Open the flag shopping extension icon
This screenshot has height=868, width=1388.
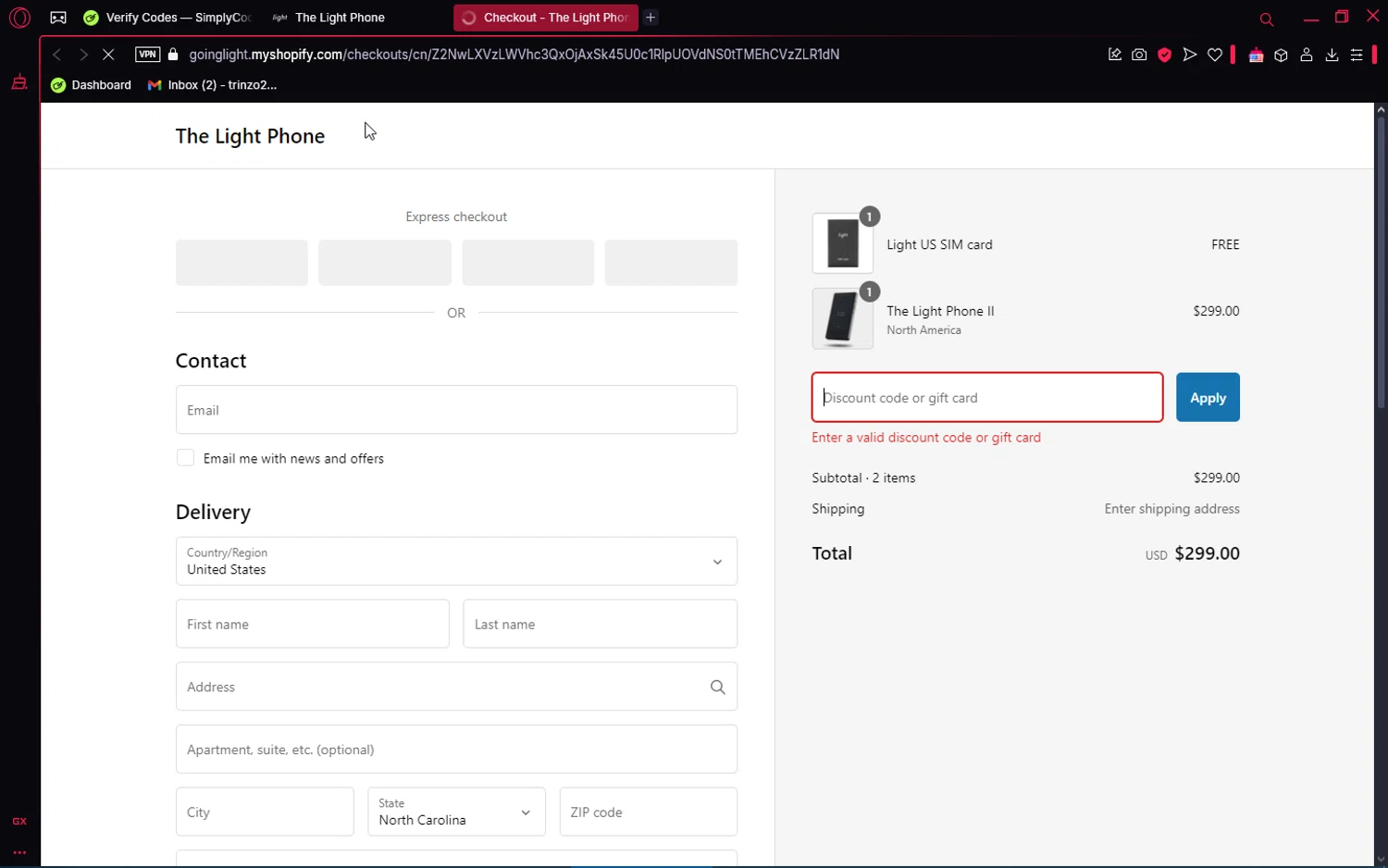tap(1256, 56)
